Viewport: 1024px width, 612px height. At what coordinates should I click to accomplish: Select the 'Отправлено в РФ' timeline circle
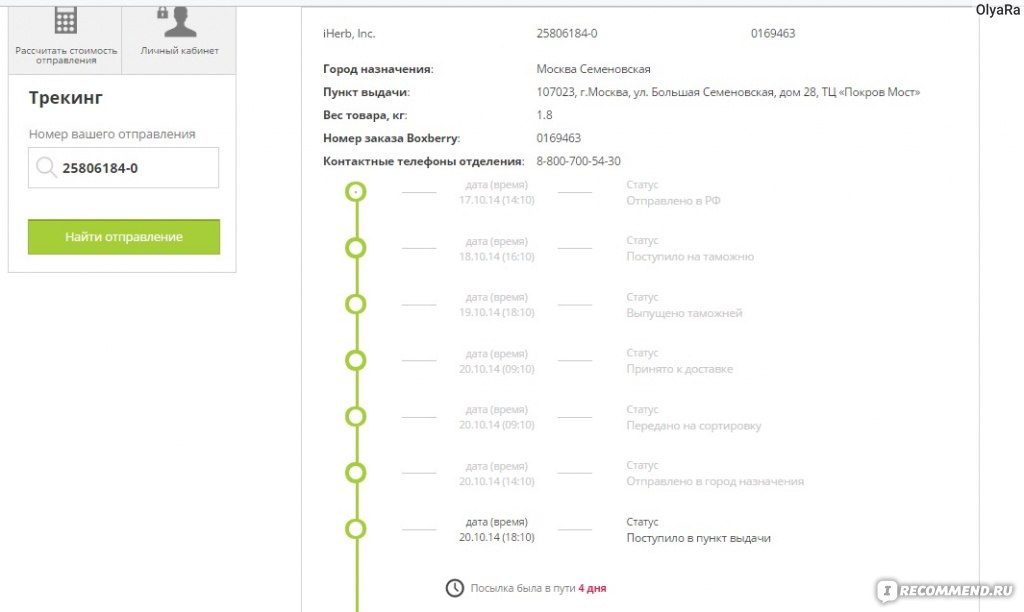355,192
